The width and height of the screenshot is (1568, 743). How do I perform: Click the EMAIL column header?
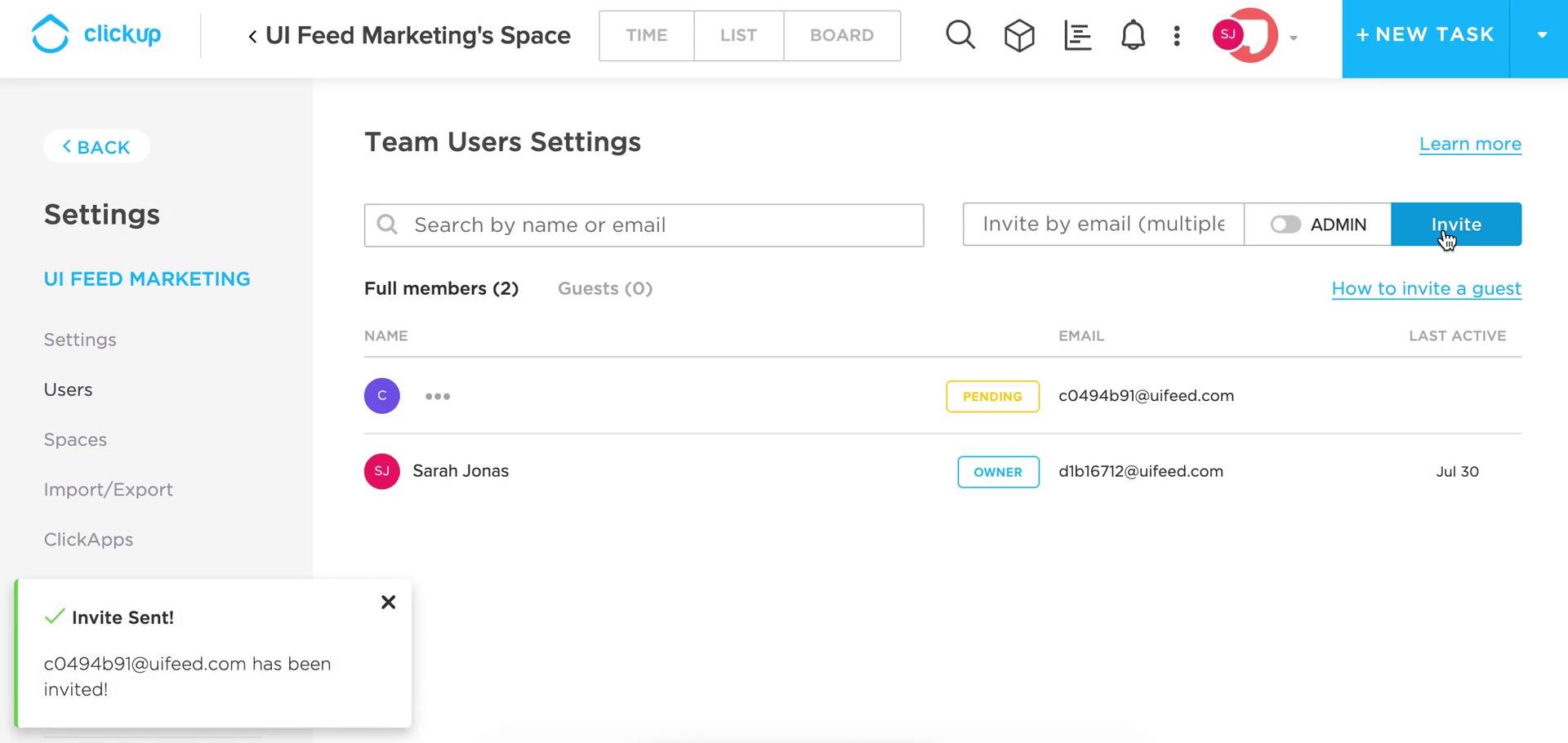point(1081,336)
